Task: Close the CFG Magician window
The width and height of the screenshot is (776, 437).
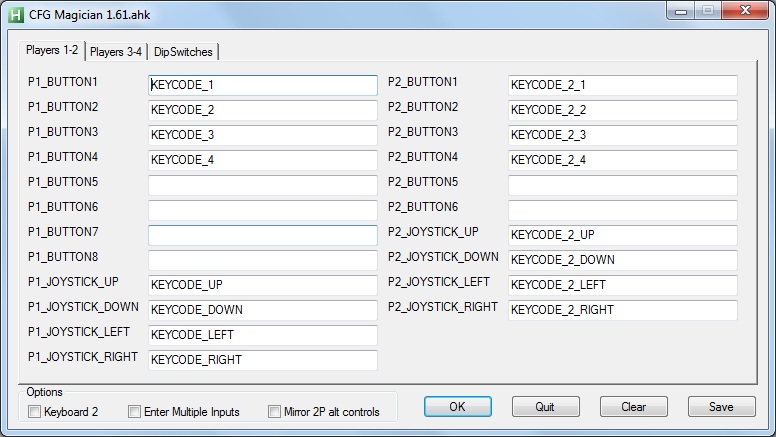Action: pyautogui.click(x=745, y=11)
